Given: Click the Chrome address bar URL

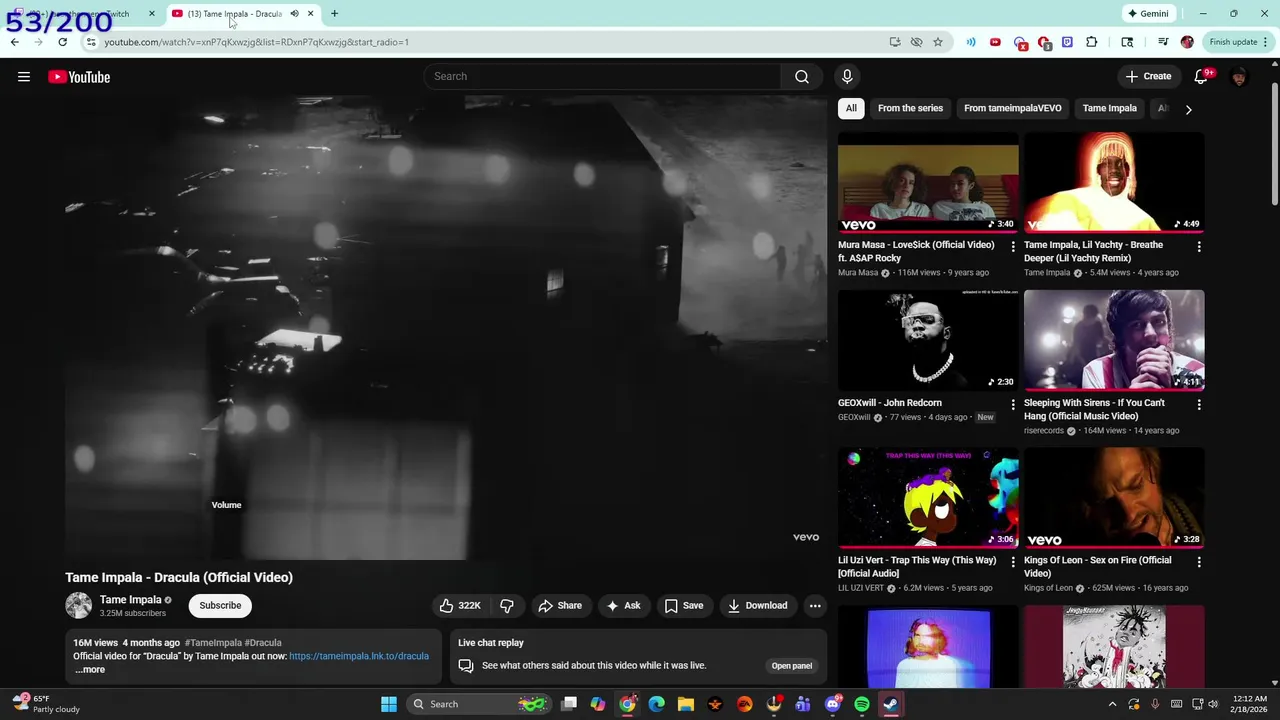Looking at the screenshot, I should [x=257, y=42].
